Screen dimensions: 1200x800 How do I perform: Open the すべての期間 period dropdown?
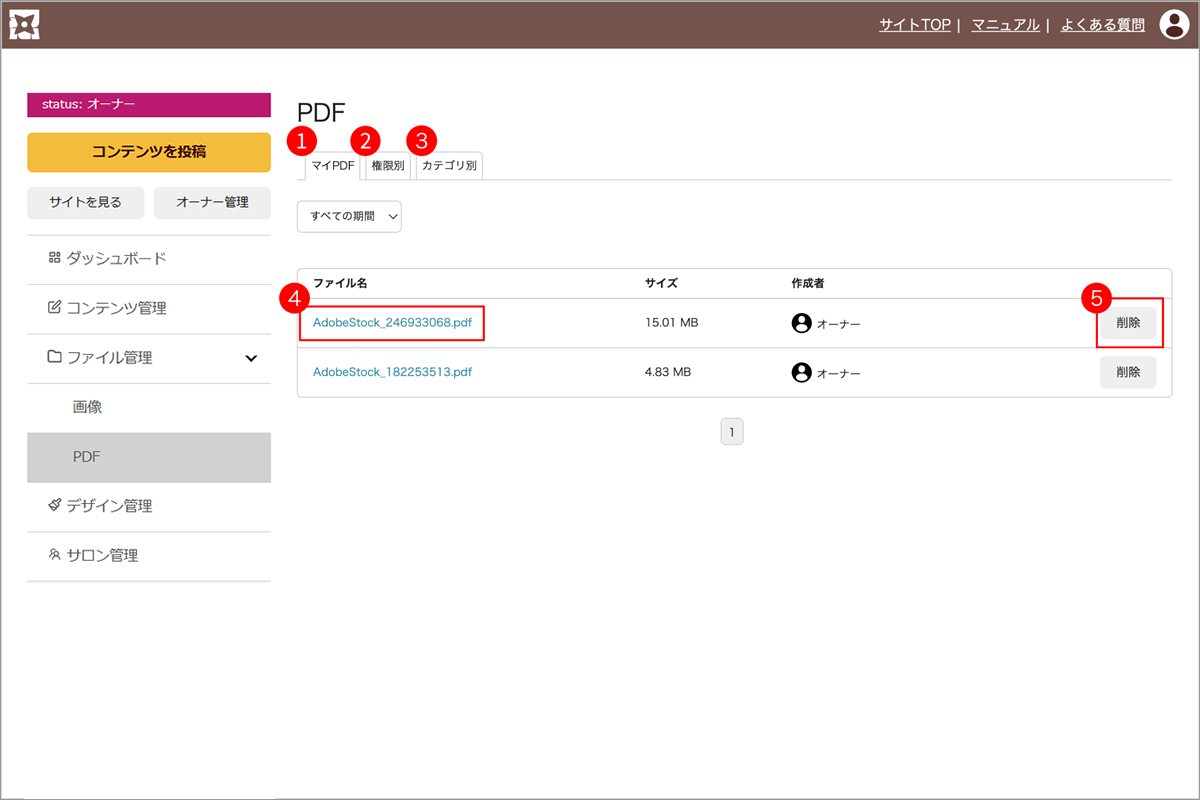click(x=349, y=217)
